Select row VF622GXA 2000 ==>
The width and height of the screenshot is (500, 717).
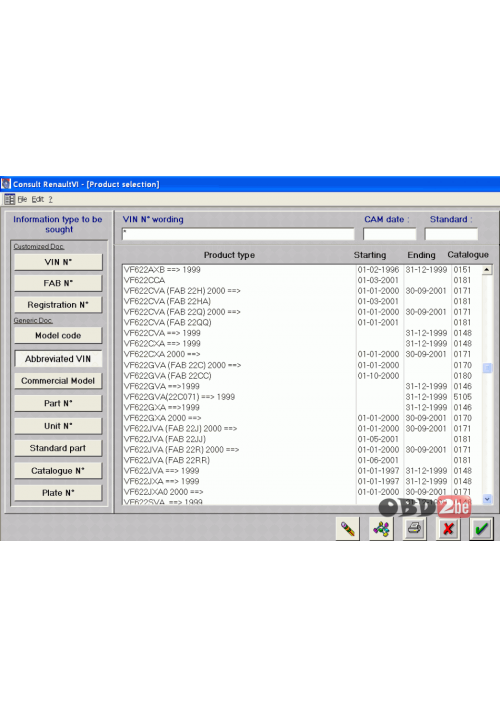pyautogui.click(x=302, y=418)
